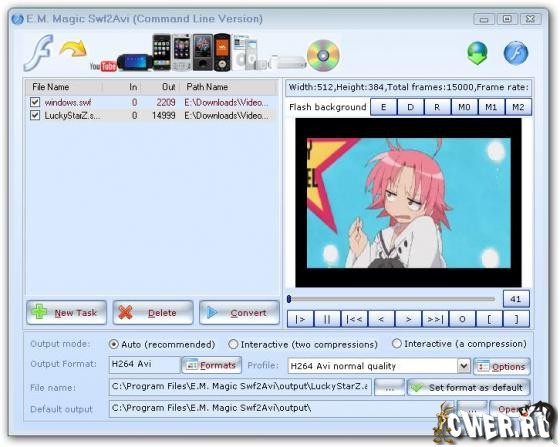Image resolution: width=560 pixels, height=447 pixels.
Task: Select Interactive (a compression) radio button
Action: [x=396, y=343]
